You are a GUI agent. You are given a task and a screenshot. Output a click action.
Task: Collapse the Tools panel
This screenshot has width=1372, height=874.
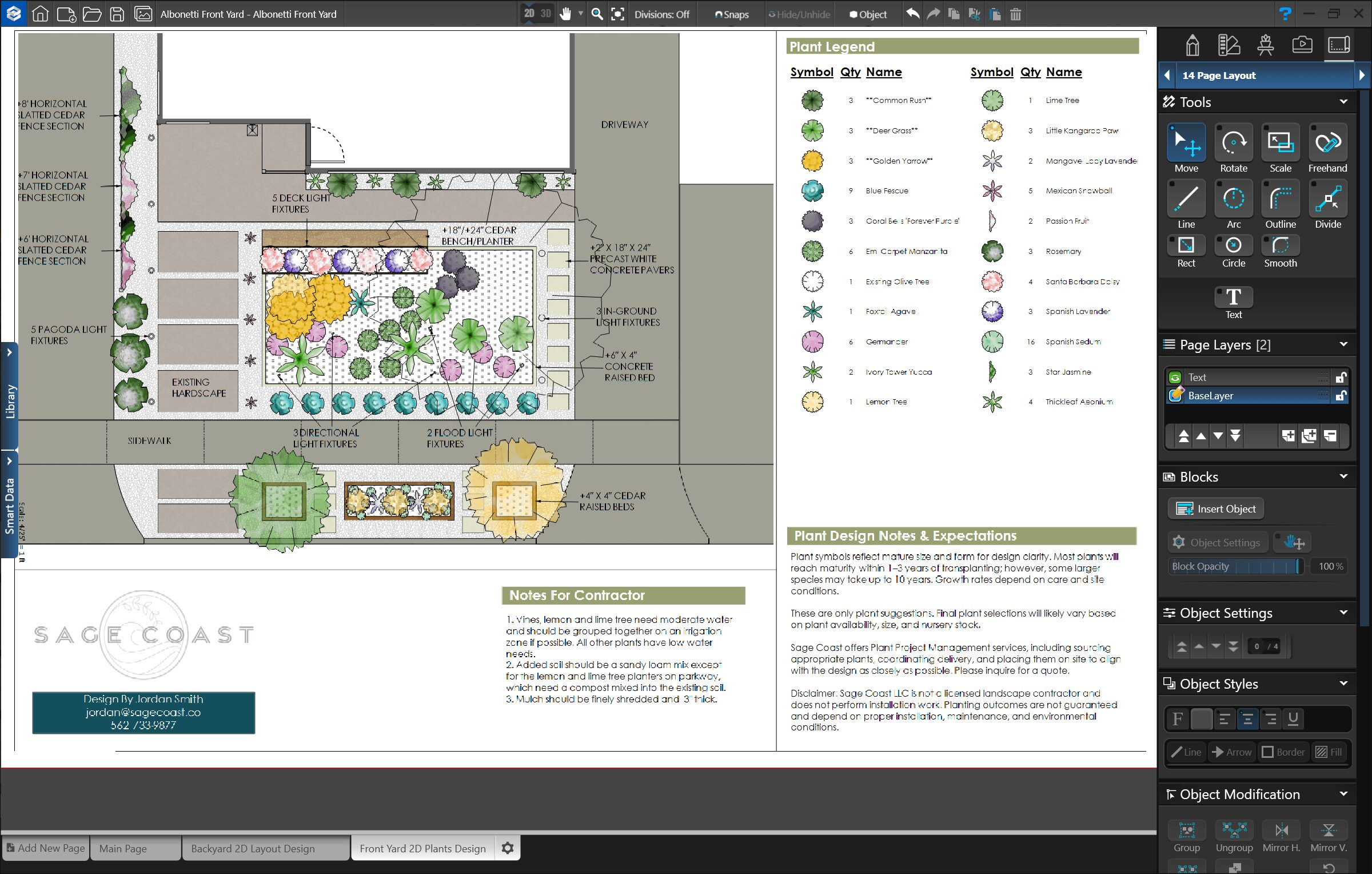[1343, 102]
